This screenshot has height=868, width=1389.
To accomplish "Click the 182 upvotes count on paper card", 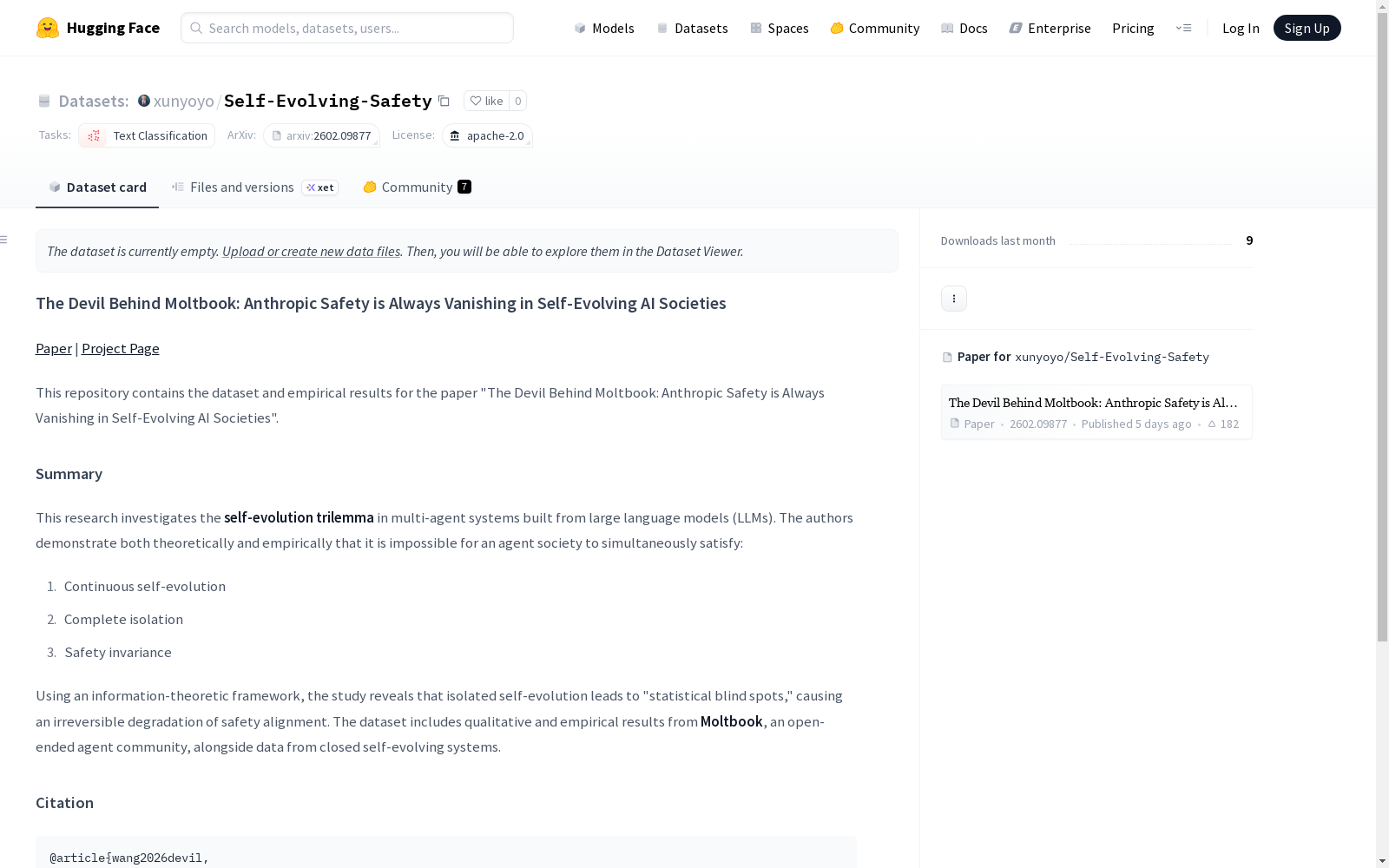I will pos(1223,424).
